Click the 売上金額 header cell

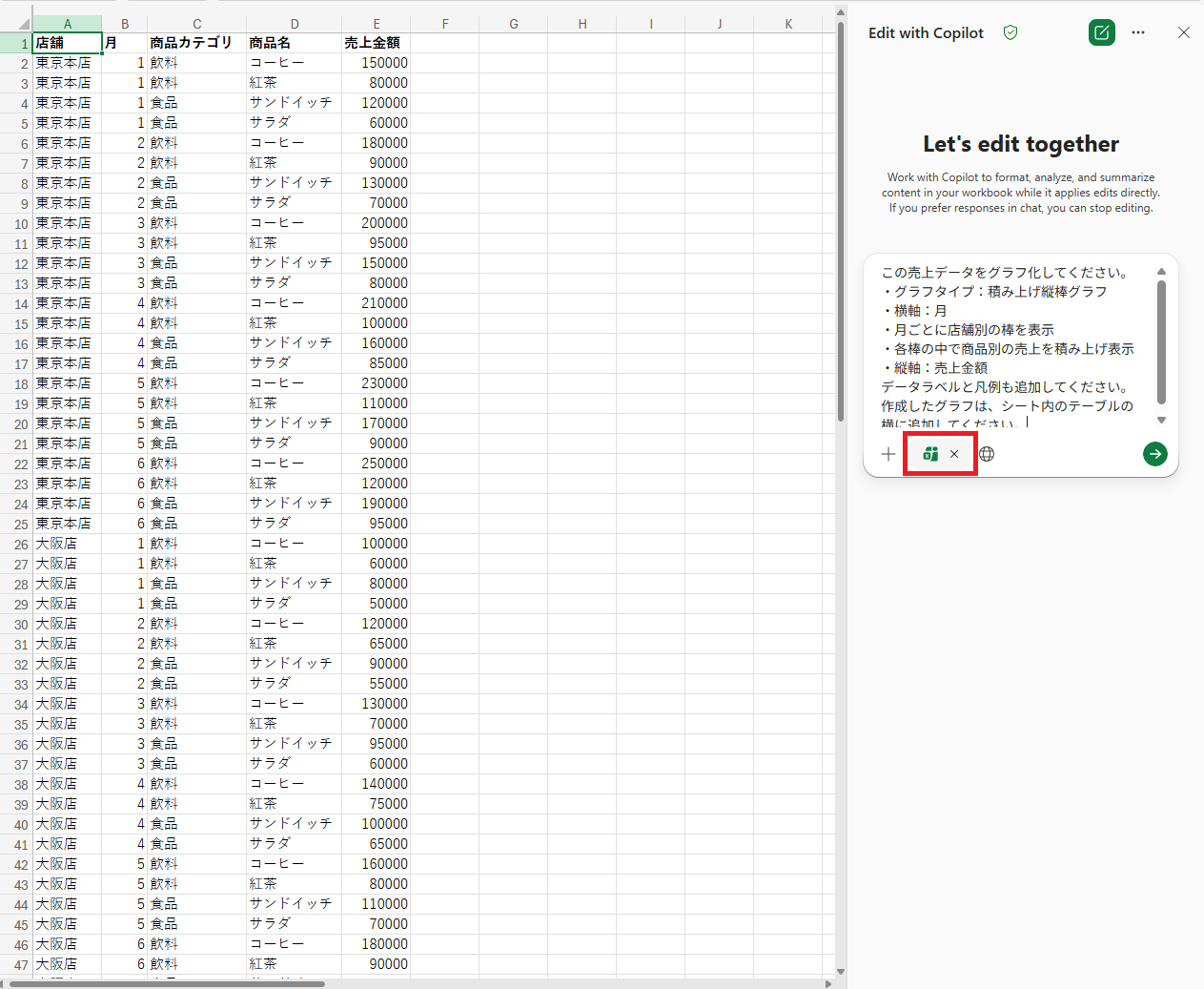pyautogui.click(x=376, y=43)
